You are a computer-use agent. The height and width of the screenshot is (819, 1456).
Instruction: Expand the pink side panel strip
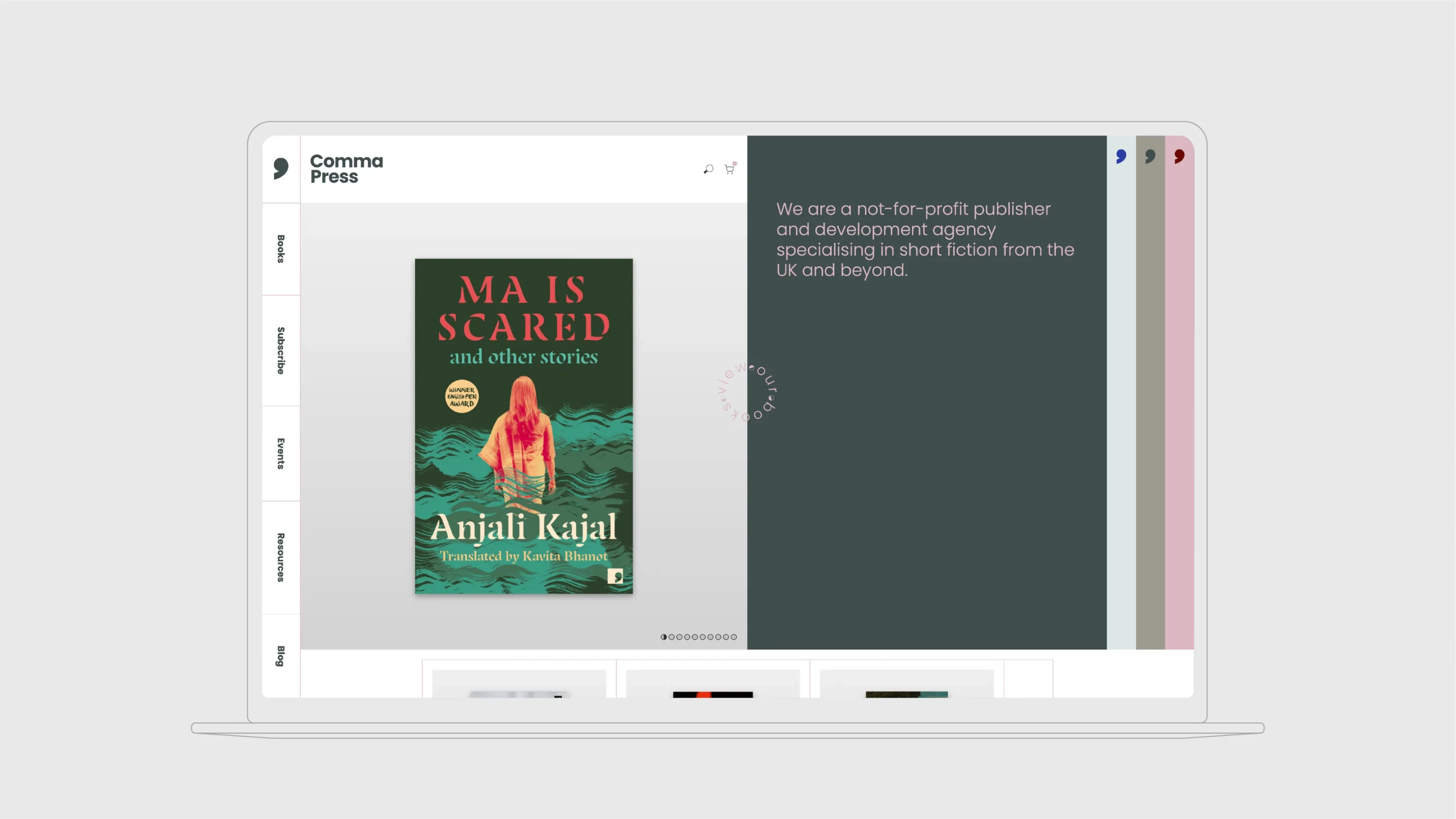click(x=1179, y=396)
